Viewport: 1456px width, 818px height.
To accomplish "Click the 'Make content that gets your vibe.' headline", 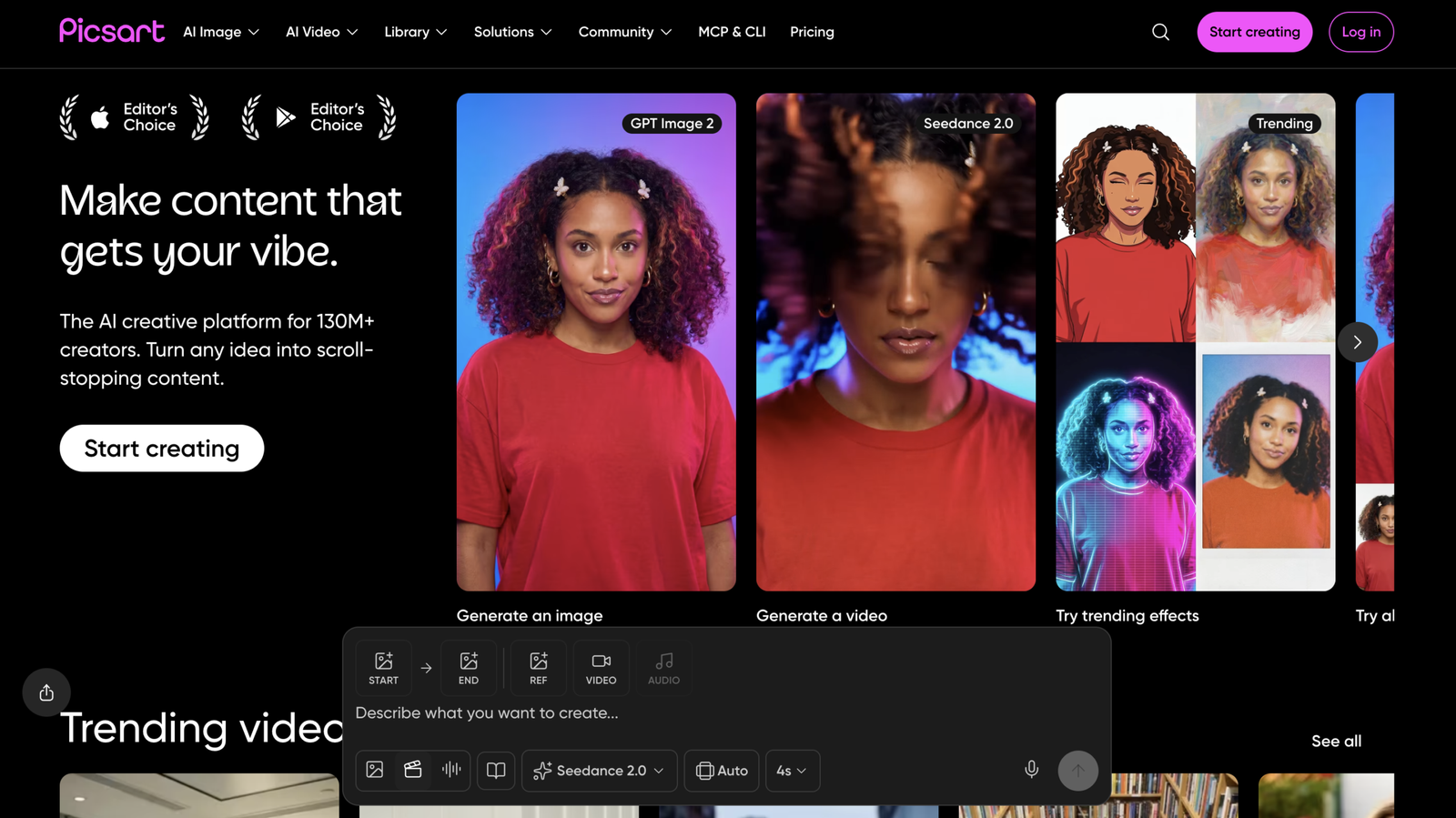I will [230, 226].
